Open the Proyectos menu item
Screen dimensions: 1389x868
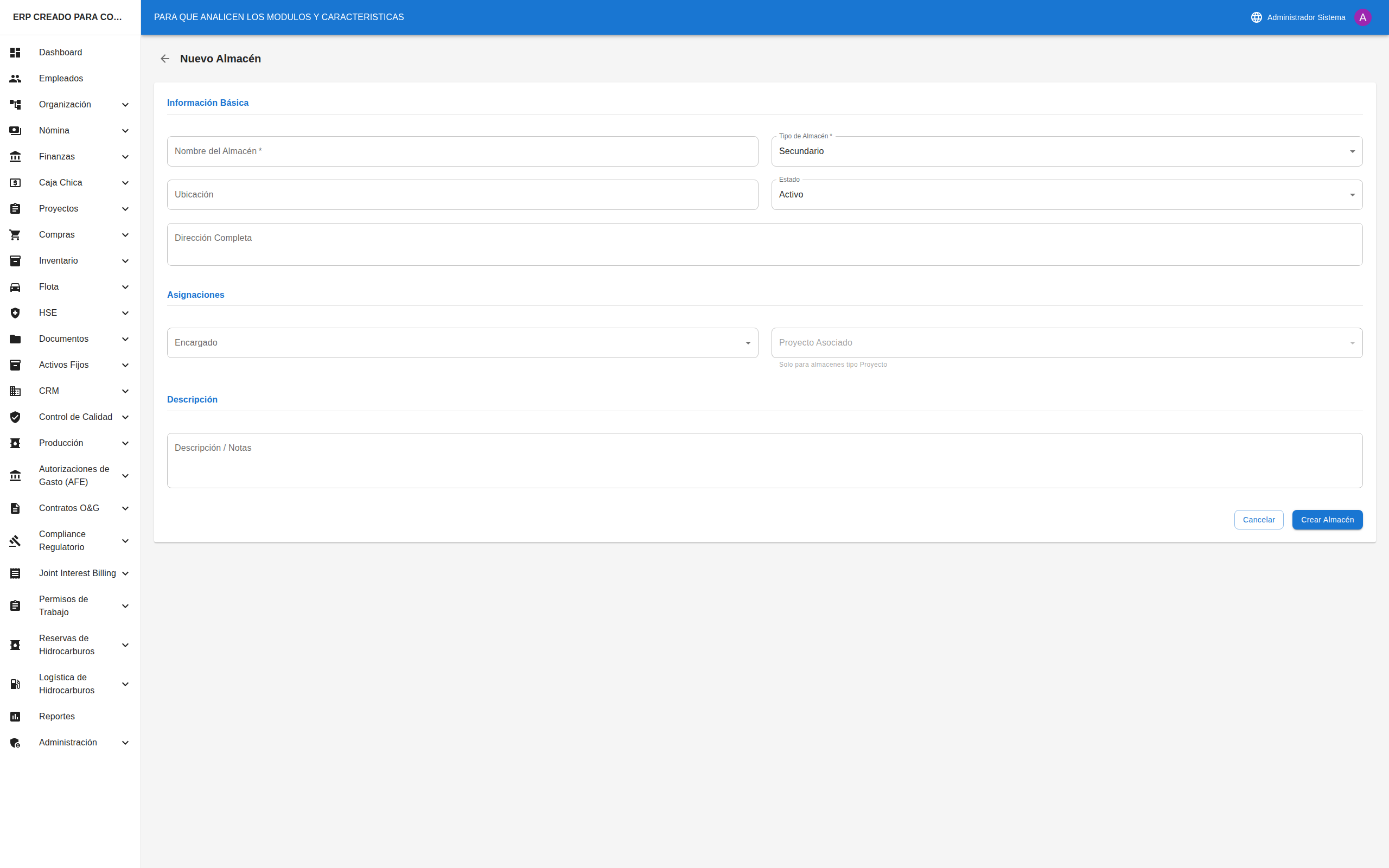click(59, 209)
